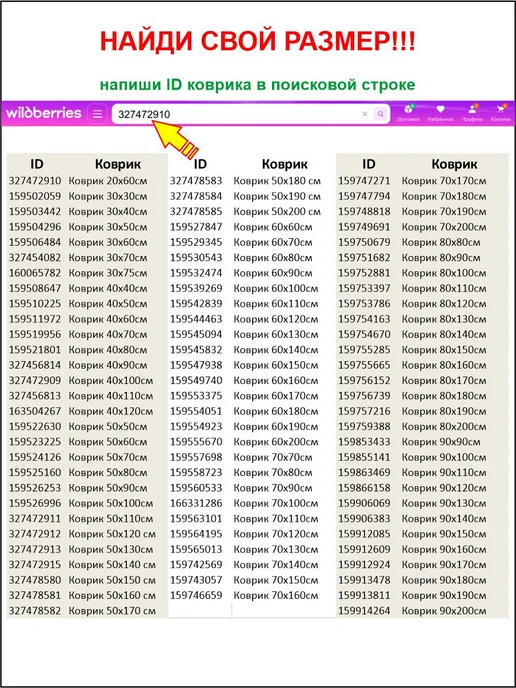
Task: Select ID 327472910 for Коврик 20x60см
Action: pos(35,181)
